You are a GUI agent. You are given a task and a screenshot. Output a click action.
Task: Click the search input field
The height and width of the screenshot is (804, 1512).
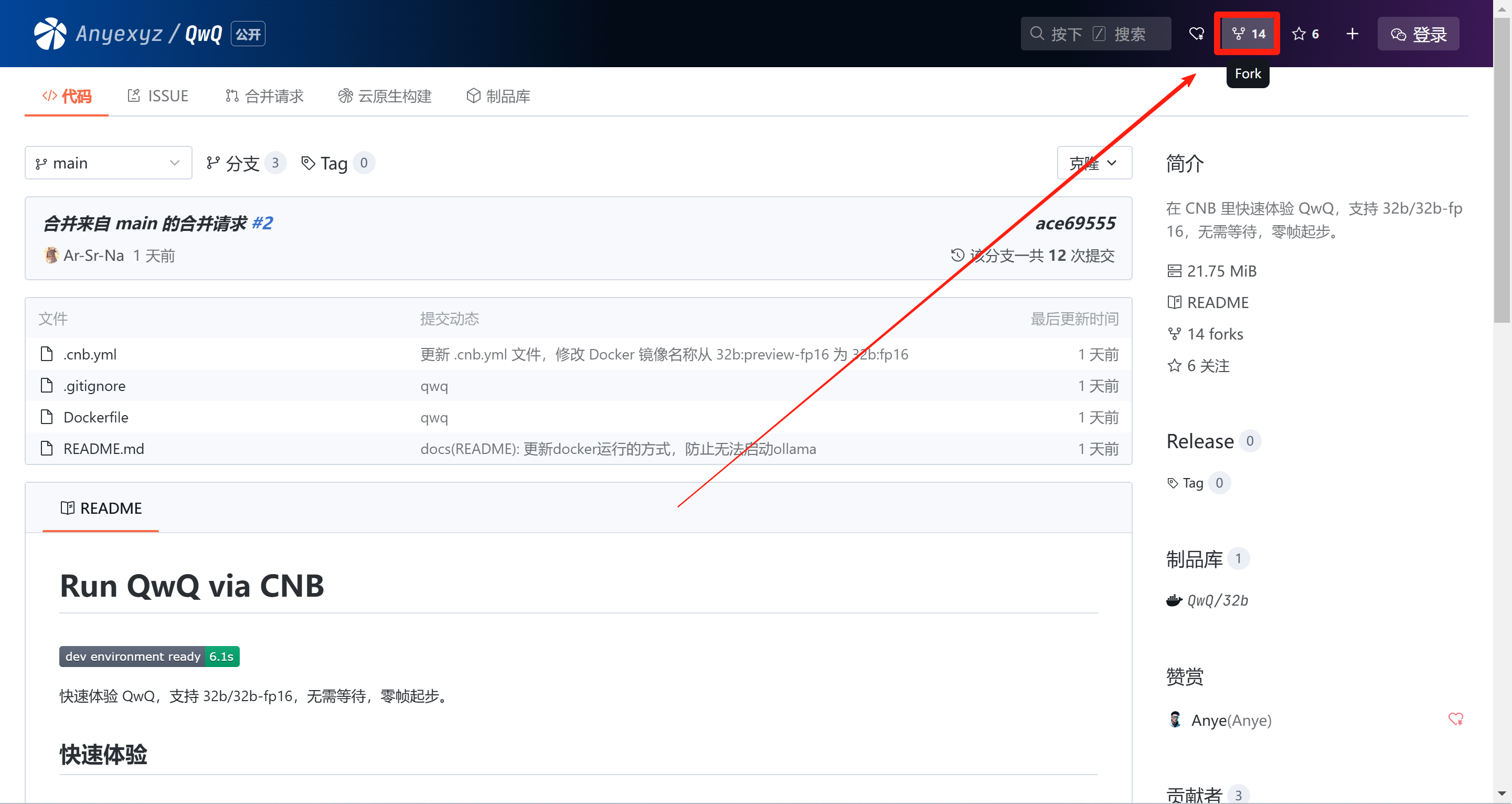pyautogui.click(x=1095, y=34)
